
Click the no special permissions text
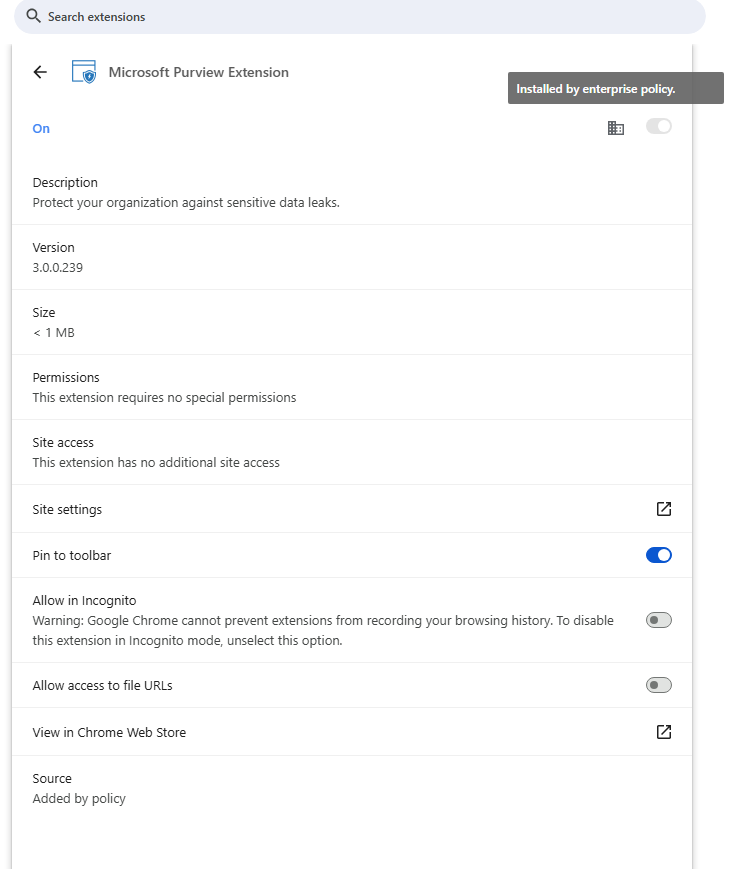[164, 398]
